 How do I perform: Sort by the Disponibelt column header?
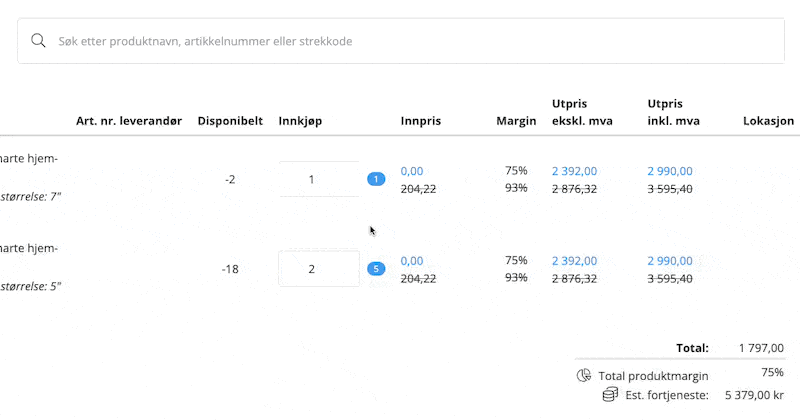tap(230, 121)
